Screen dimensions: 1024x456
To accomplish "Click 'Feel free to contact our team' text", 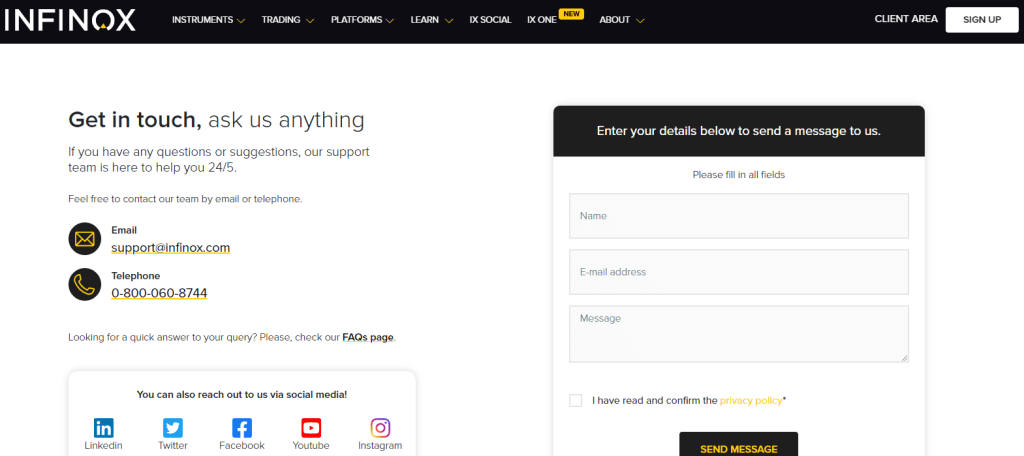I will [x=185, y=199].
